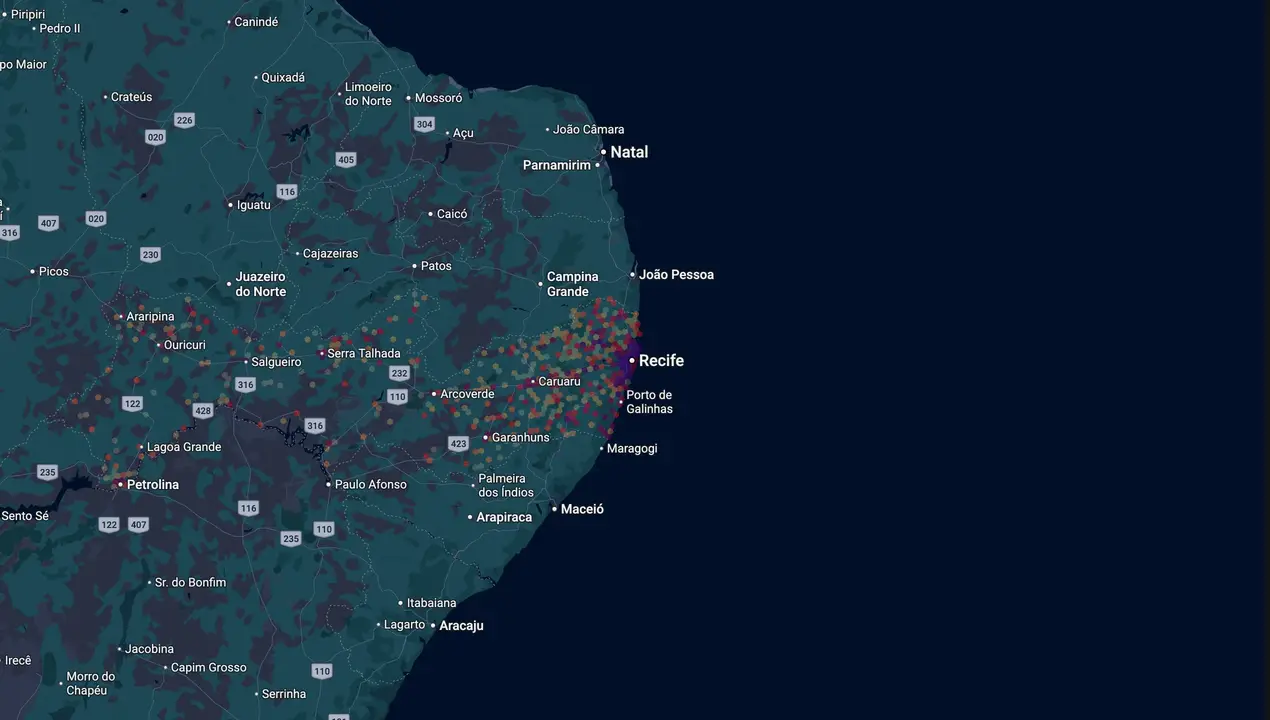Click the Jacobina label
1270x720 pixels.
pos(150,649)
